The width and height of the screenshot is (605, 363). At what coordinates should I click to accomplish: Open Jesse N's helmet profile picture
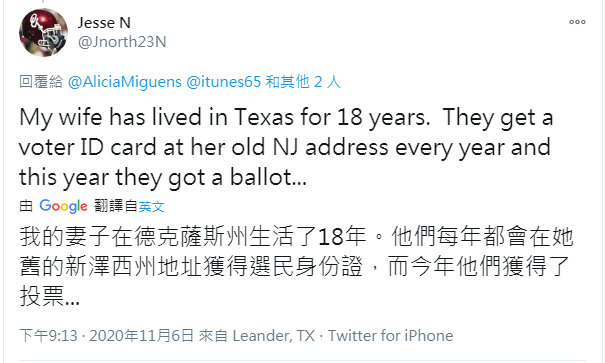43,32
